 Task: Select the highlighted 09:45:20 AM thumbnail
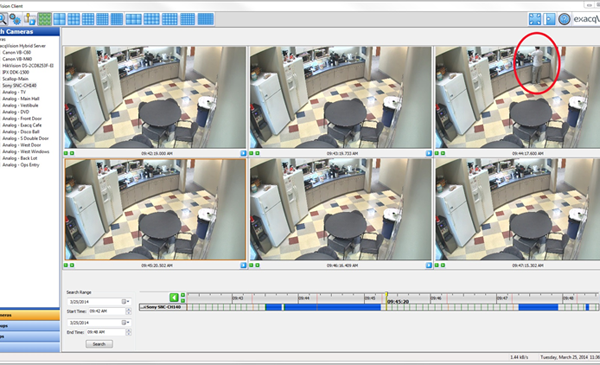point(155,210)
